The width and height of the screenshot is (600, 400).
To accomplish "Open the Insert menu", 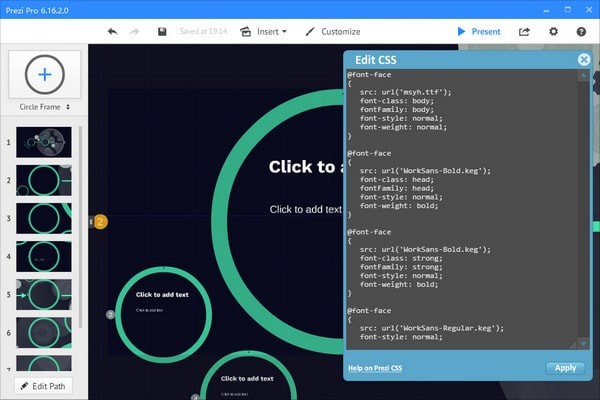I will pyautogui.click(x=263, y=31).
